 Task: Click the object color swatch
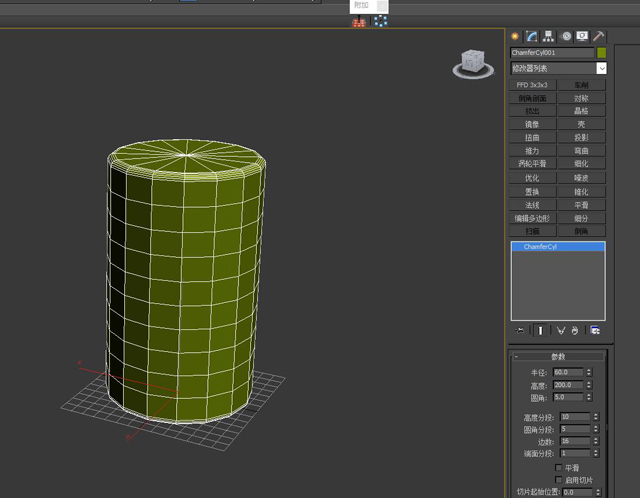coord(602,52)
